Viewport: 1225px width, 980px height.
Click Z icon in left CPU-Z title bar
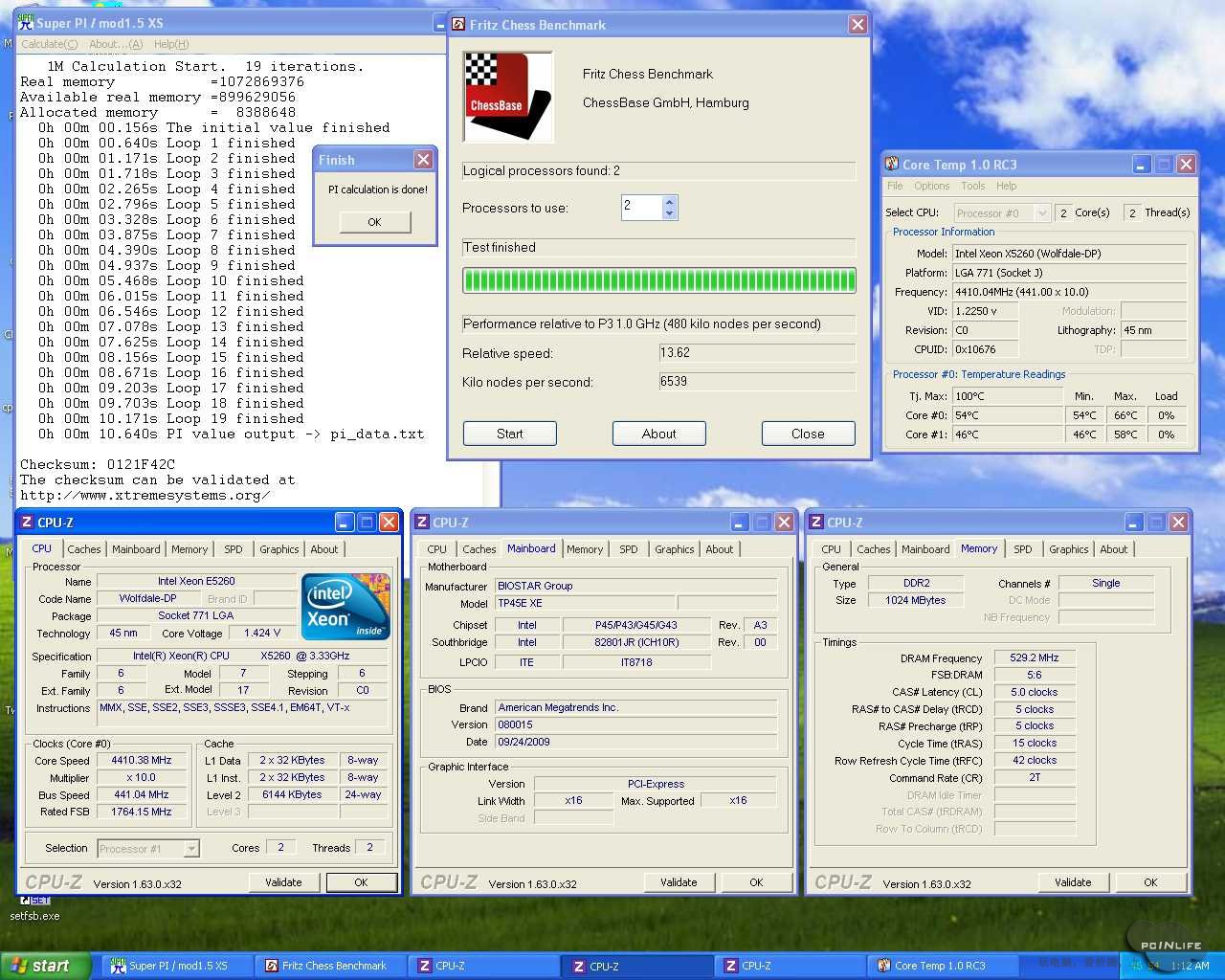tap(27, 523)
